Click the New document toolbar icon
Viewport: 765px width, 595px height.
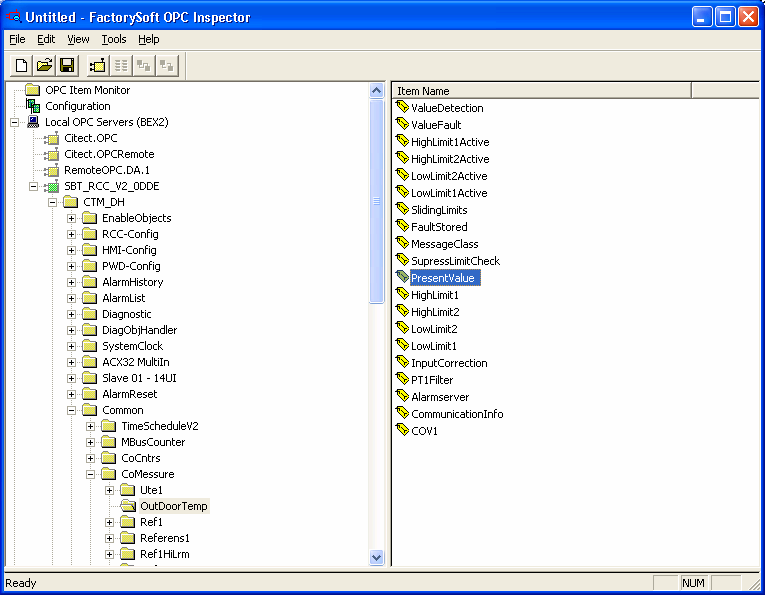tap(21, 65)
